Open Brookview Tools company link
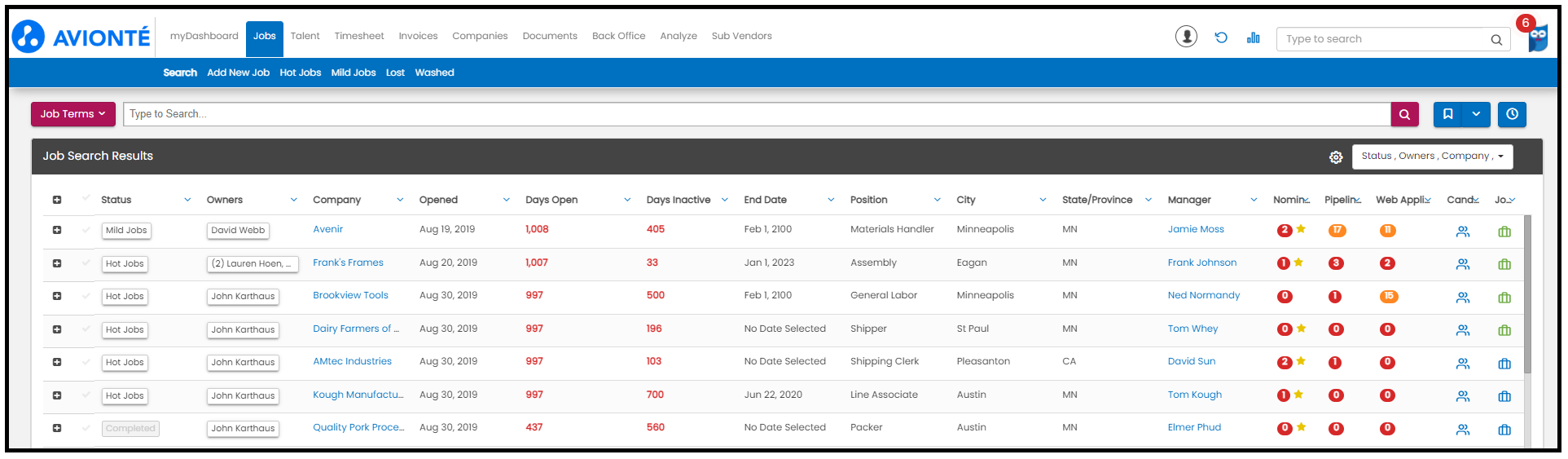Image resolution: width=1568 pixels, height=459 pixels. coord(350,295)
